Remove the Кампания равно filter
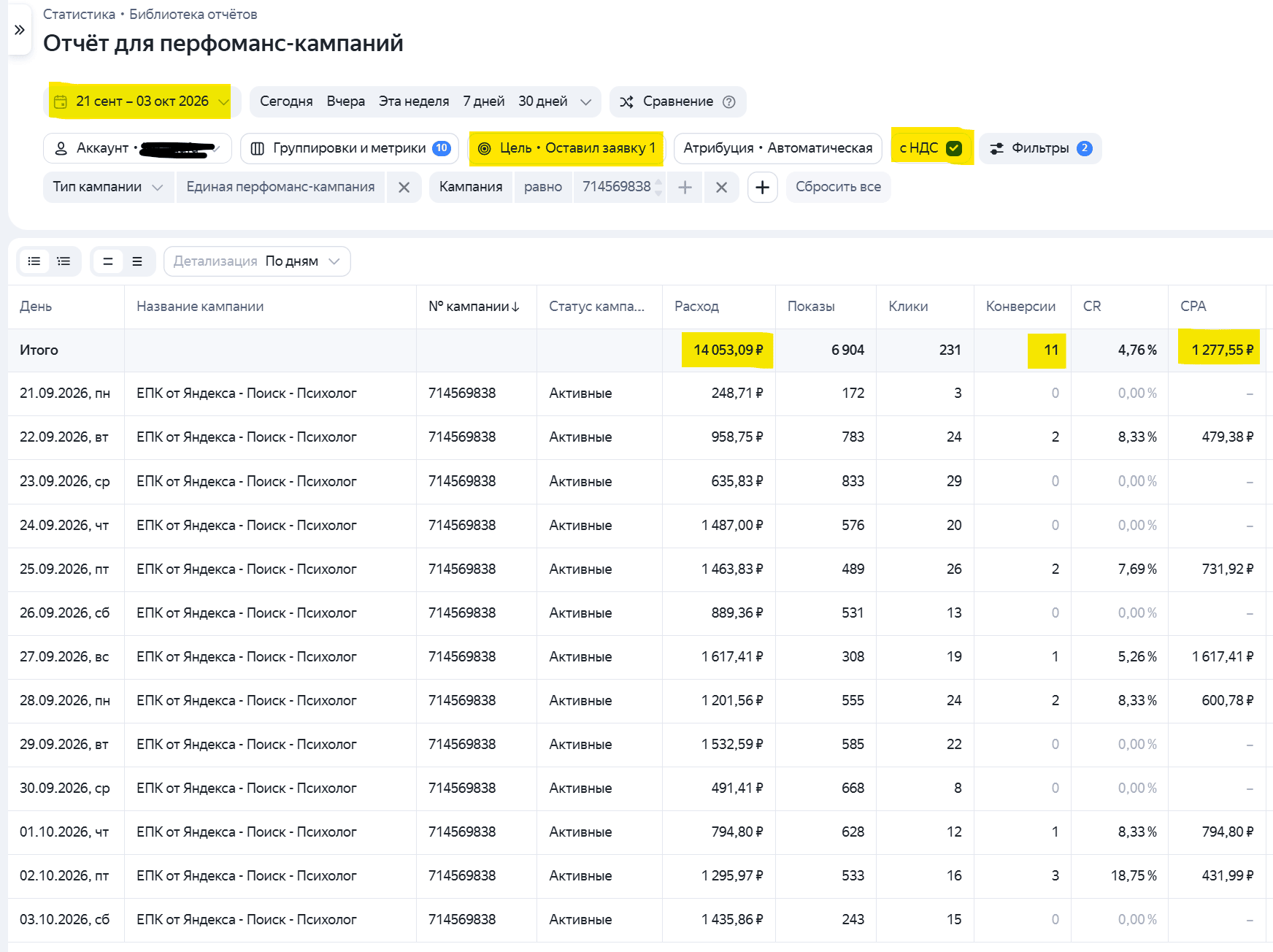 click(x=721, y=188)
